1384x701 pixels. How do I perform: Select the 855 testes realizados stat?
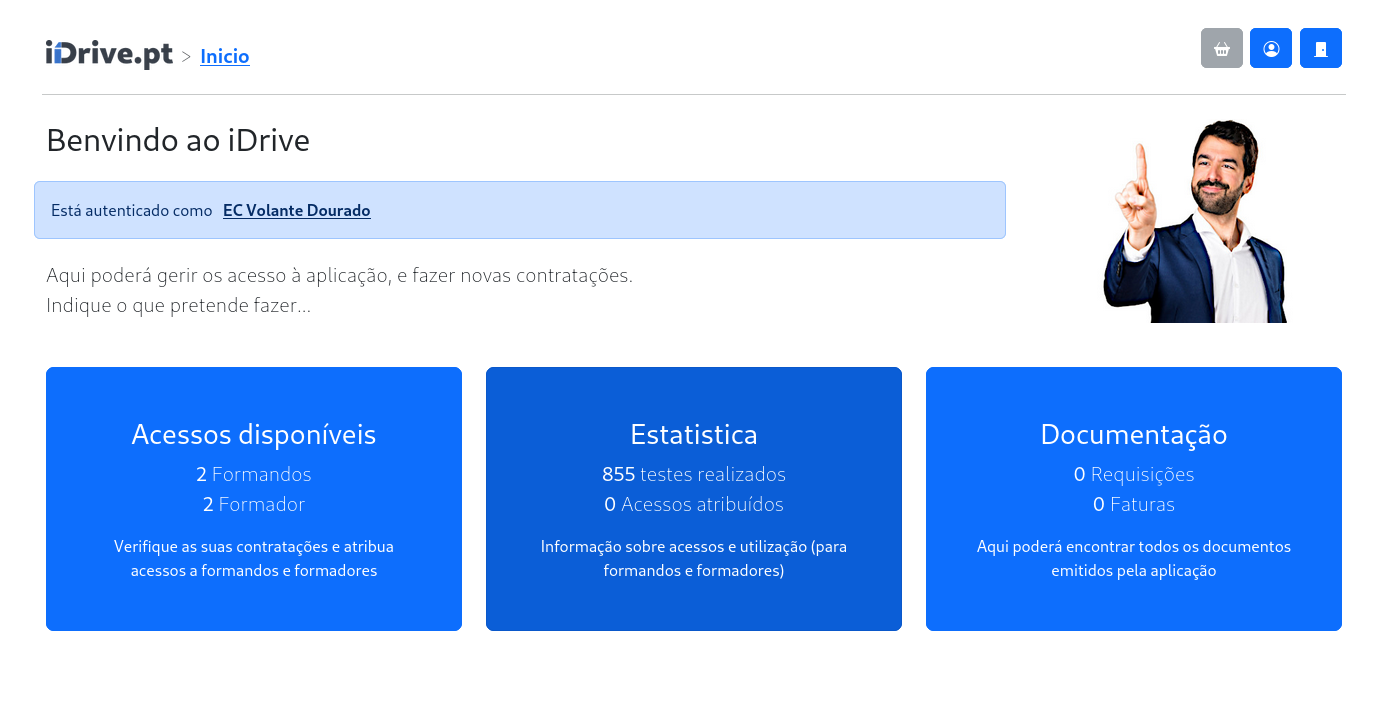pos(693,474)
